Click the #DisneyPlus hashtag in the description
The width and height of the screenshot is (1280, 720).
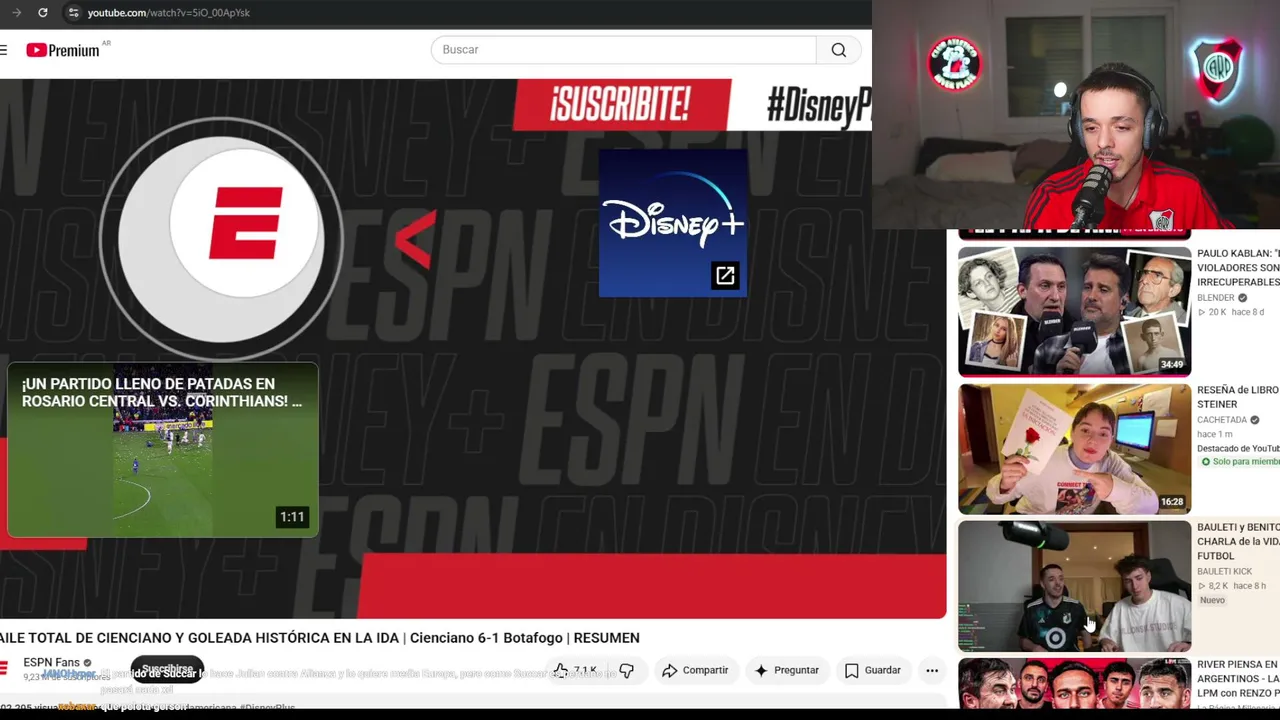click(267, 708)
